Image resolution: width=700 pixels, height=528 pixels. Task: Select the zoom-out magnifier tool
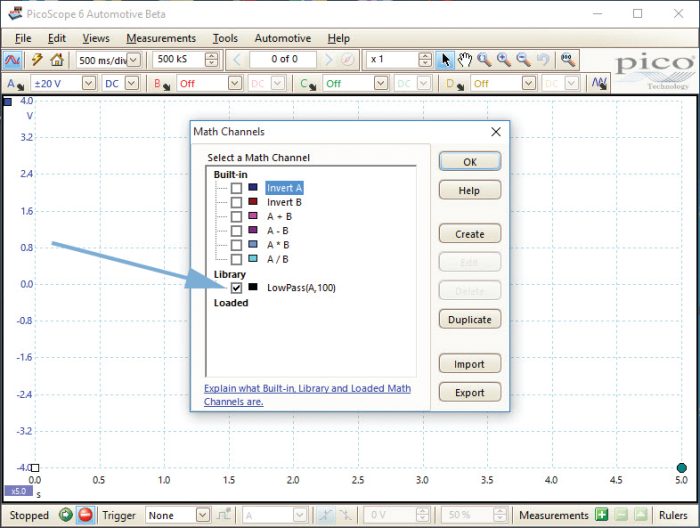coord(523,59)
